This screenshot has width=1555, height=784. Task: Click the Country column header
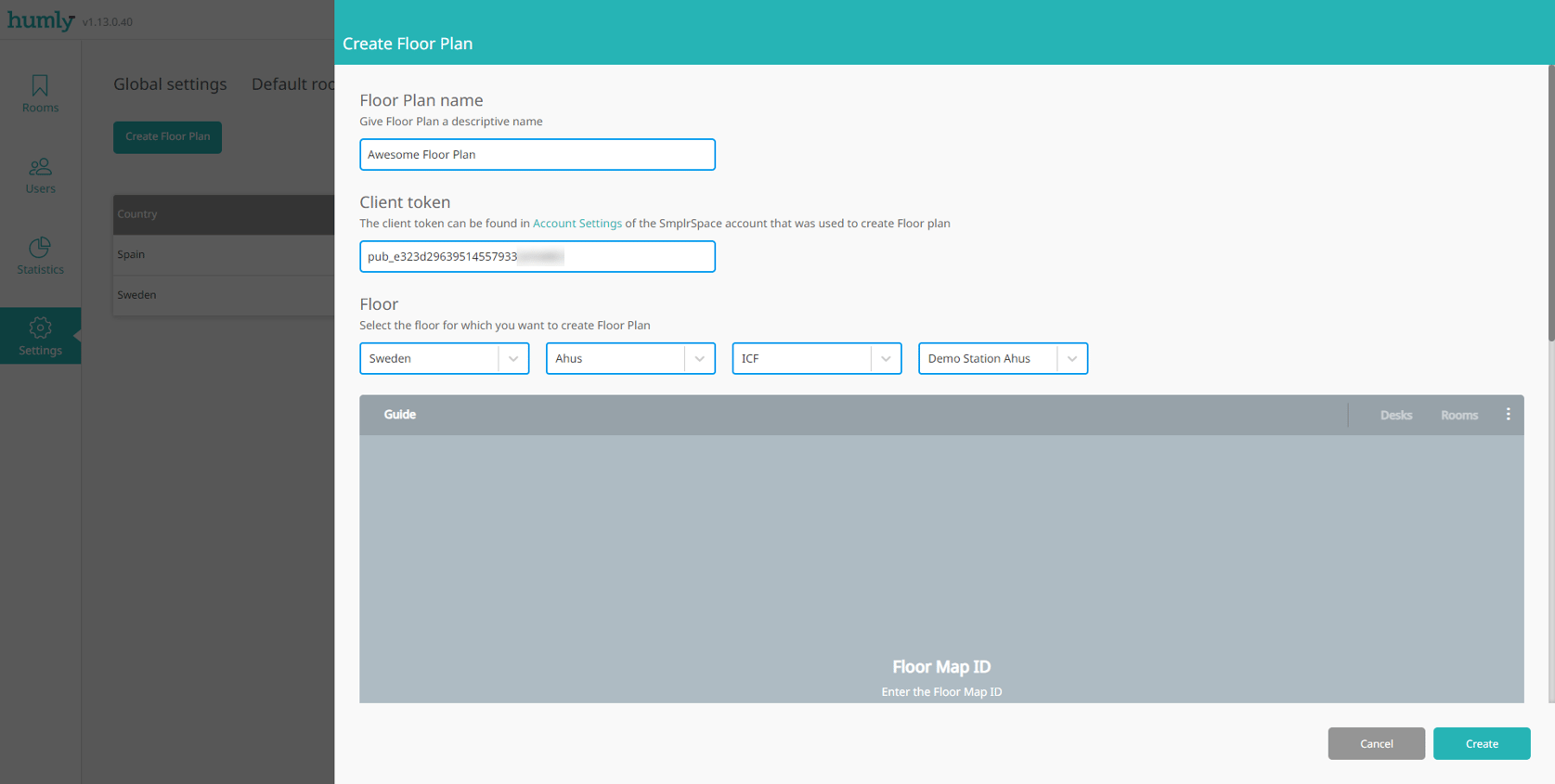point(137,214)
